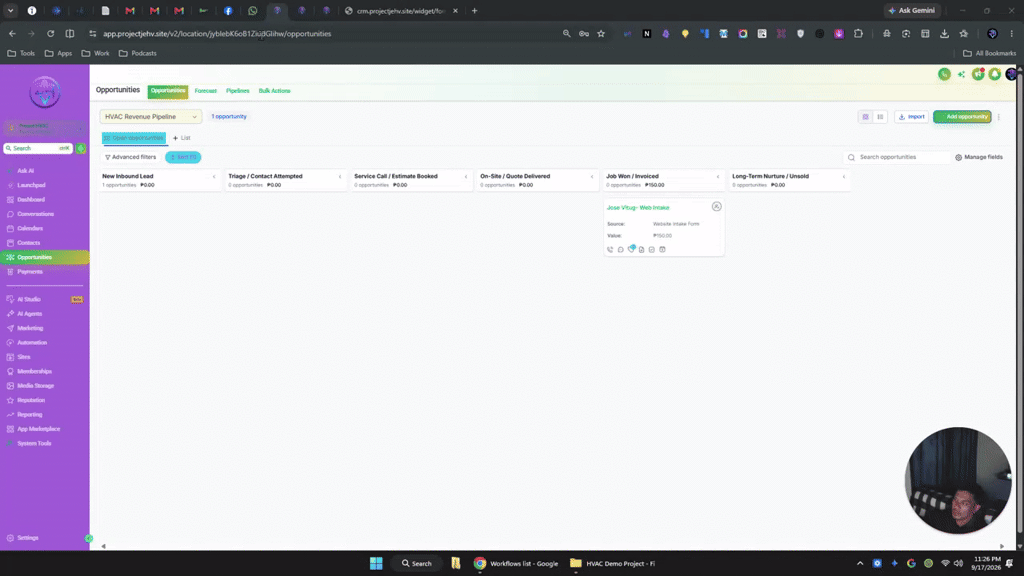Click the green quick-action button beside sidebar search
Viewport: 1024px width, 576px height.
click(x=81, y=148)
